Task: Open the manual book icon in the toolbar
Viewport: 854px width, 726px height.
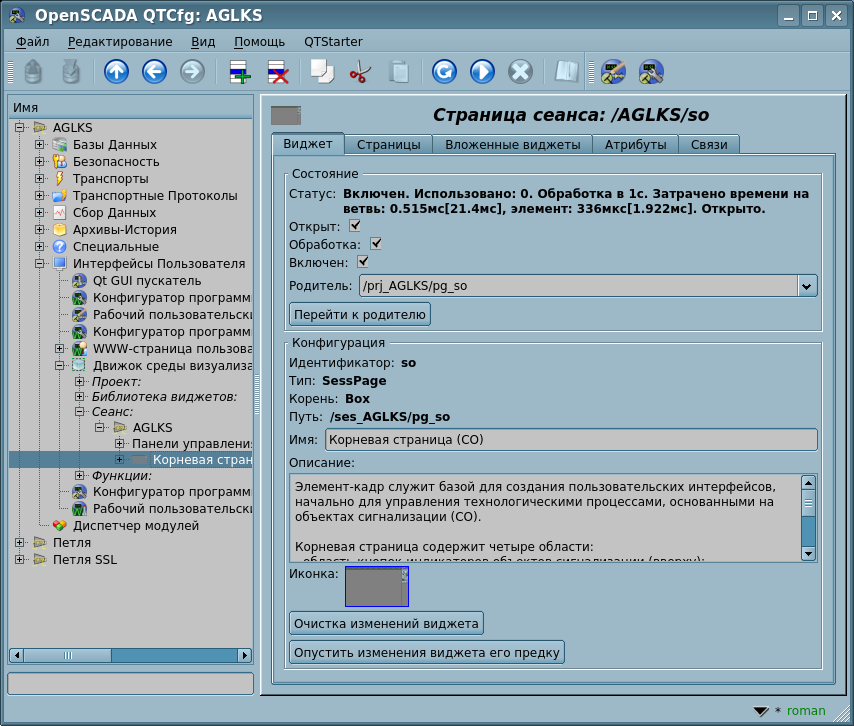Action: click(566, 72)
